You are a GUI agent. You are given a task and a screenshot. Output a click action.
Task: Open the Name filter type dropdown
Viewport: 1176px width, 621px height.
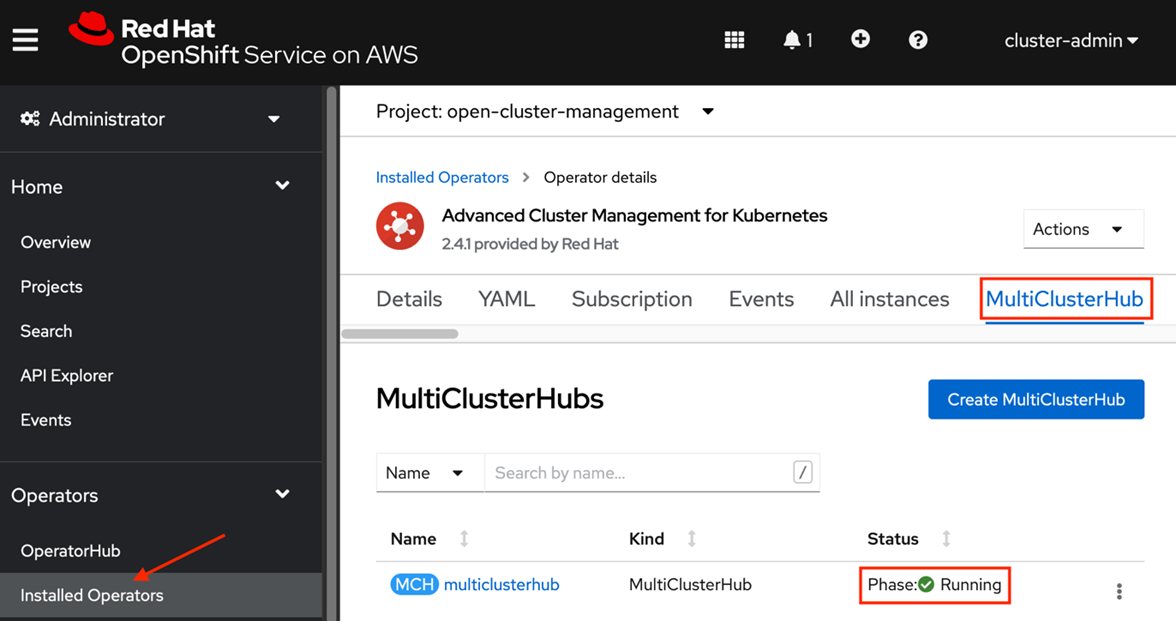(x=430, y=473)
